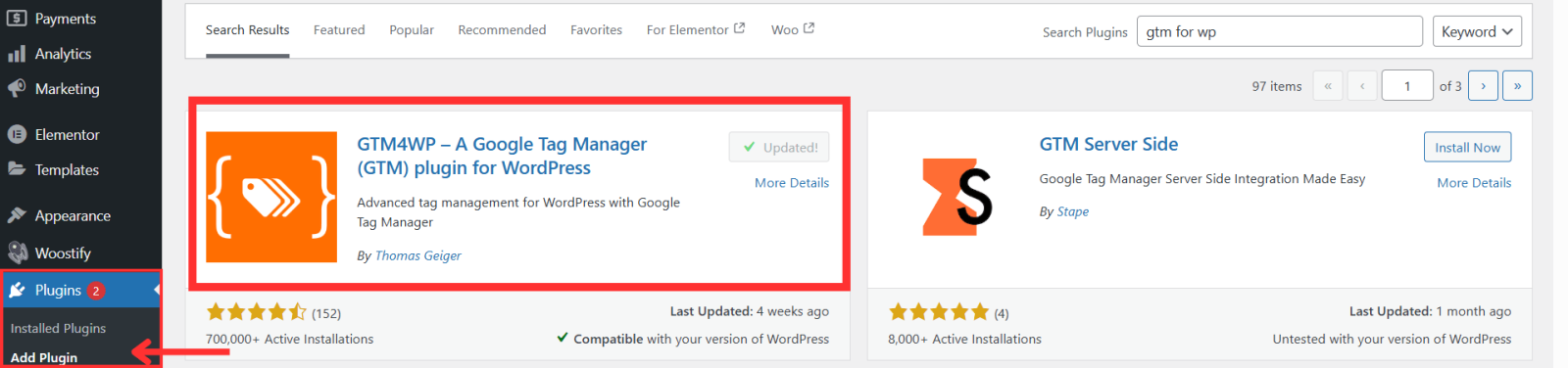Click the Appearance paintbrush icon
This screenshot has width=1568, height=368.
click(17, 215)
